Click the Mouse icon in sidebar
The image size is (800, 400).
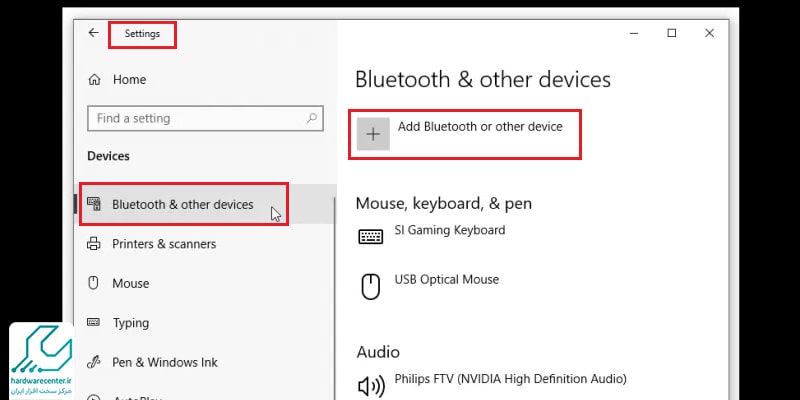[93, 283]
